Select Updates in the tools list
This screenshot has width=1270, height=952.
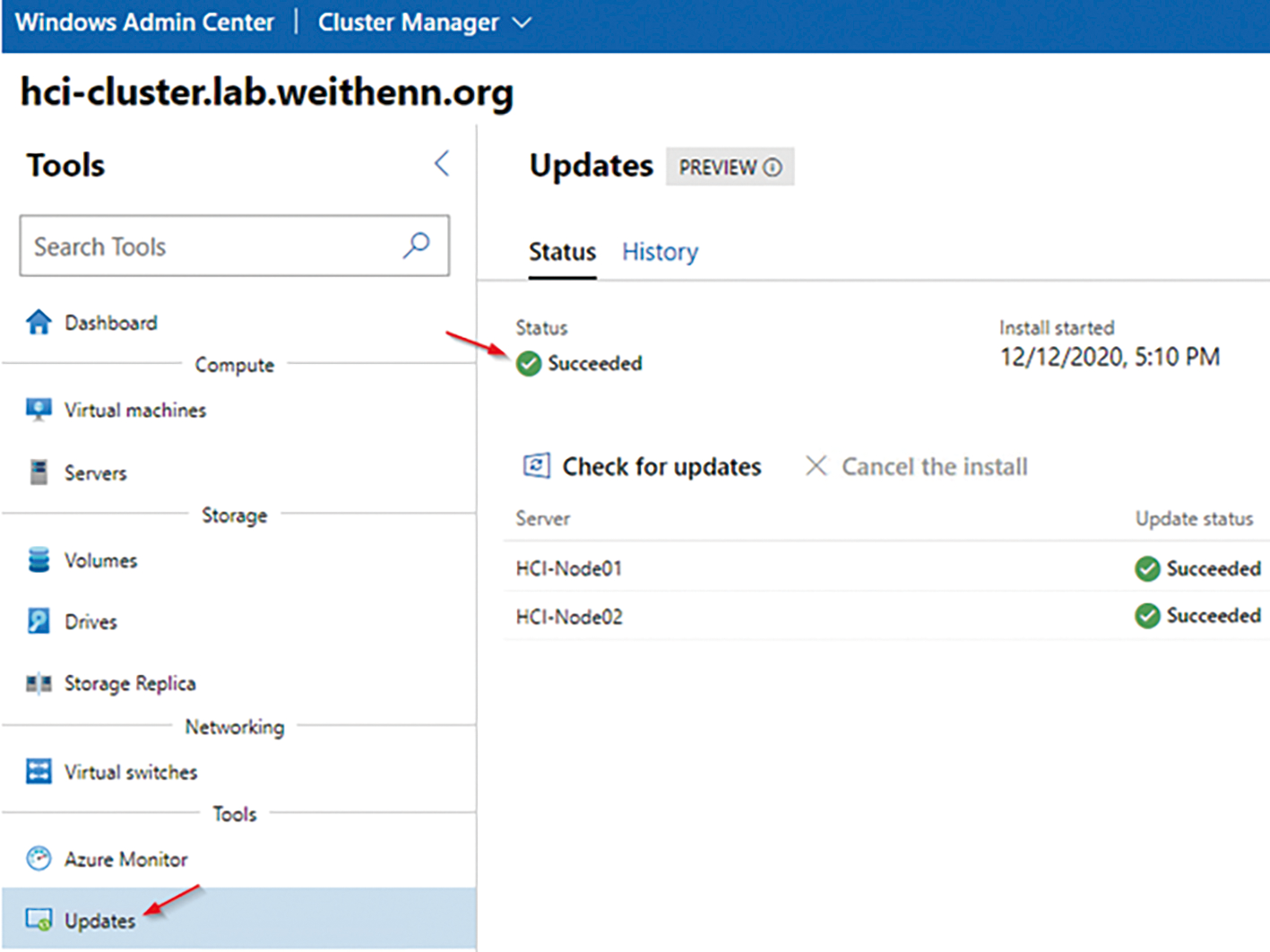(x=239, y=920)
